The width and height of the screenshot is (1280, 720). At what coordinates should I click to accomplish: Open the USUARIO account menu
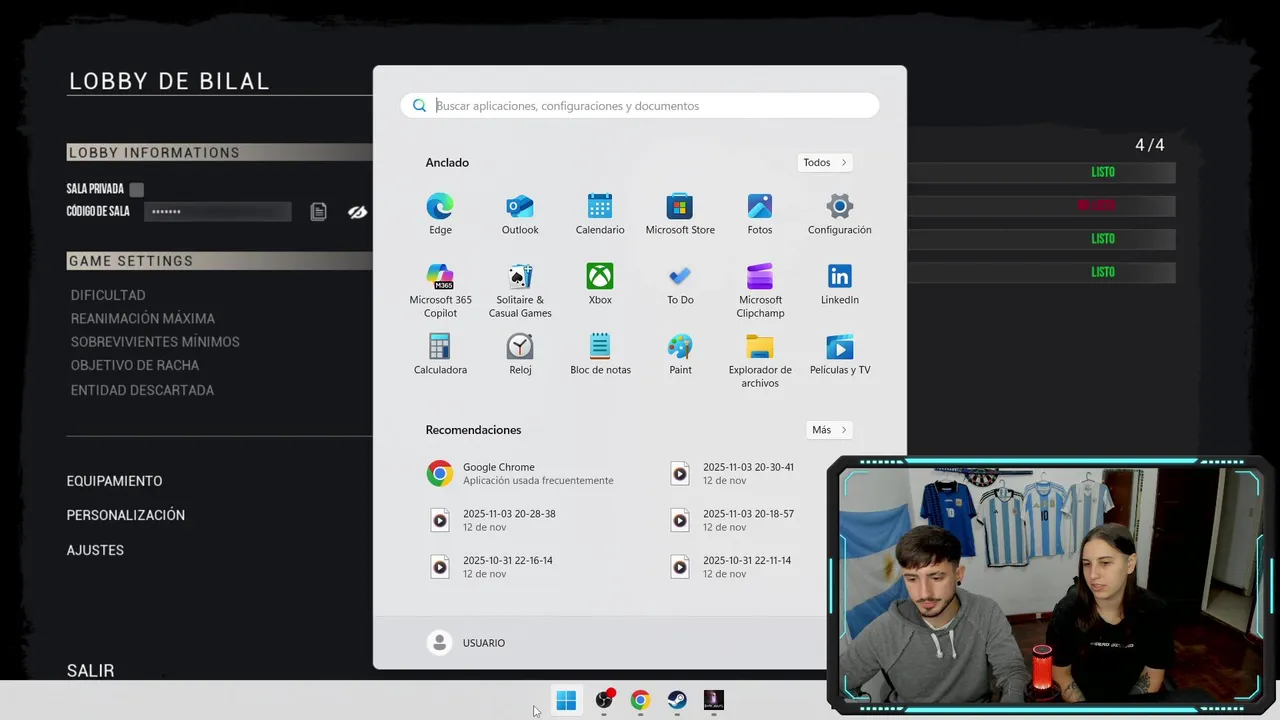[x=466, y=643]
